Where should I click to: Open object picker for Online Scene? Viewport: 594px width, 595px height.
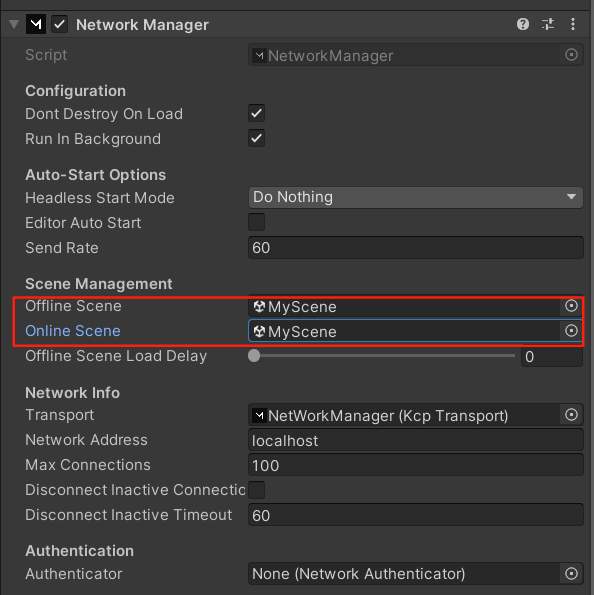click(571, 331)
